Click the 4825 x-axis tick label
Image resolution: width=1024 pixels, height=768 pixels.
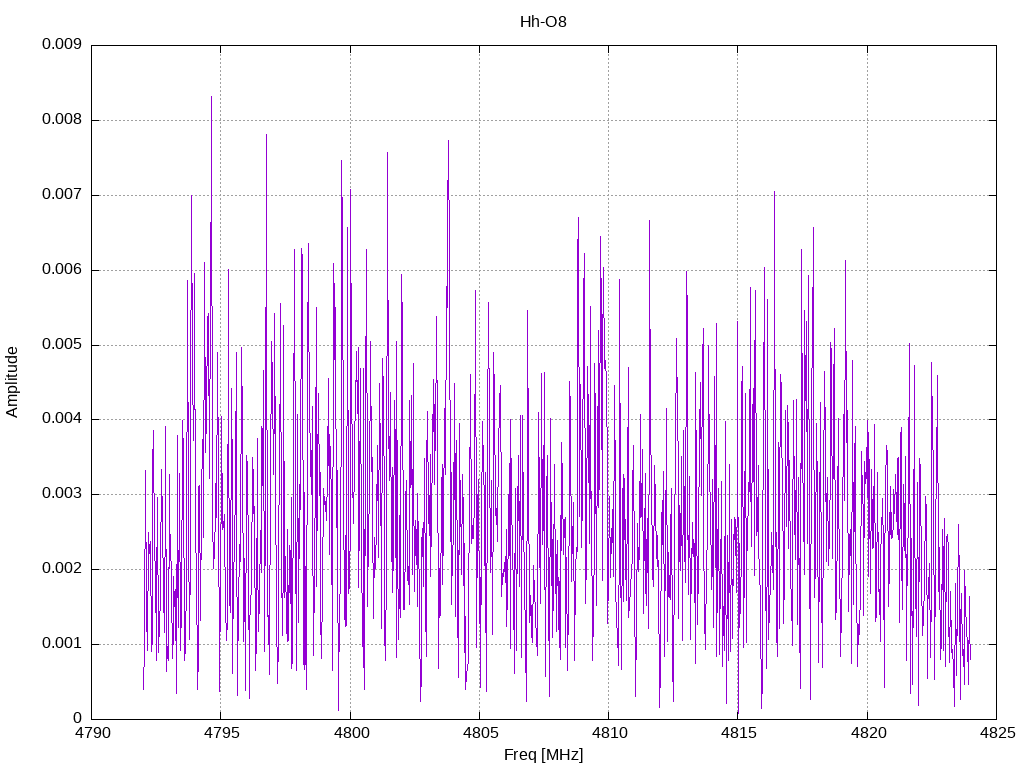coord(997,733)
